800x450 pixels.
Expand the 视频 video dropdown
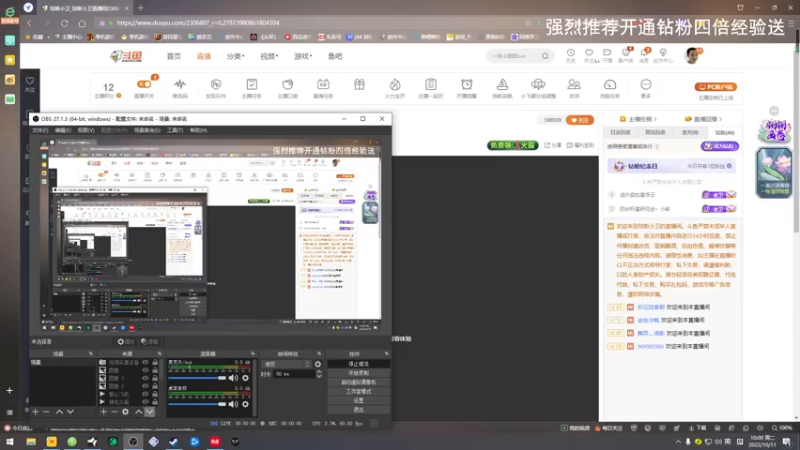pyautogui.click(x=269, y=56)
